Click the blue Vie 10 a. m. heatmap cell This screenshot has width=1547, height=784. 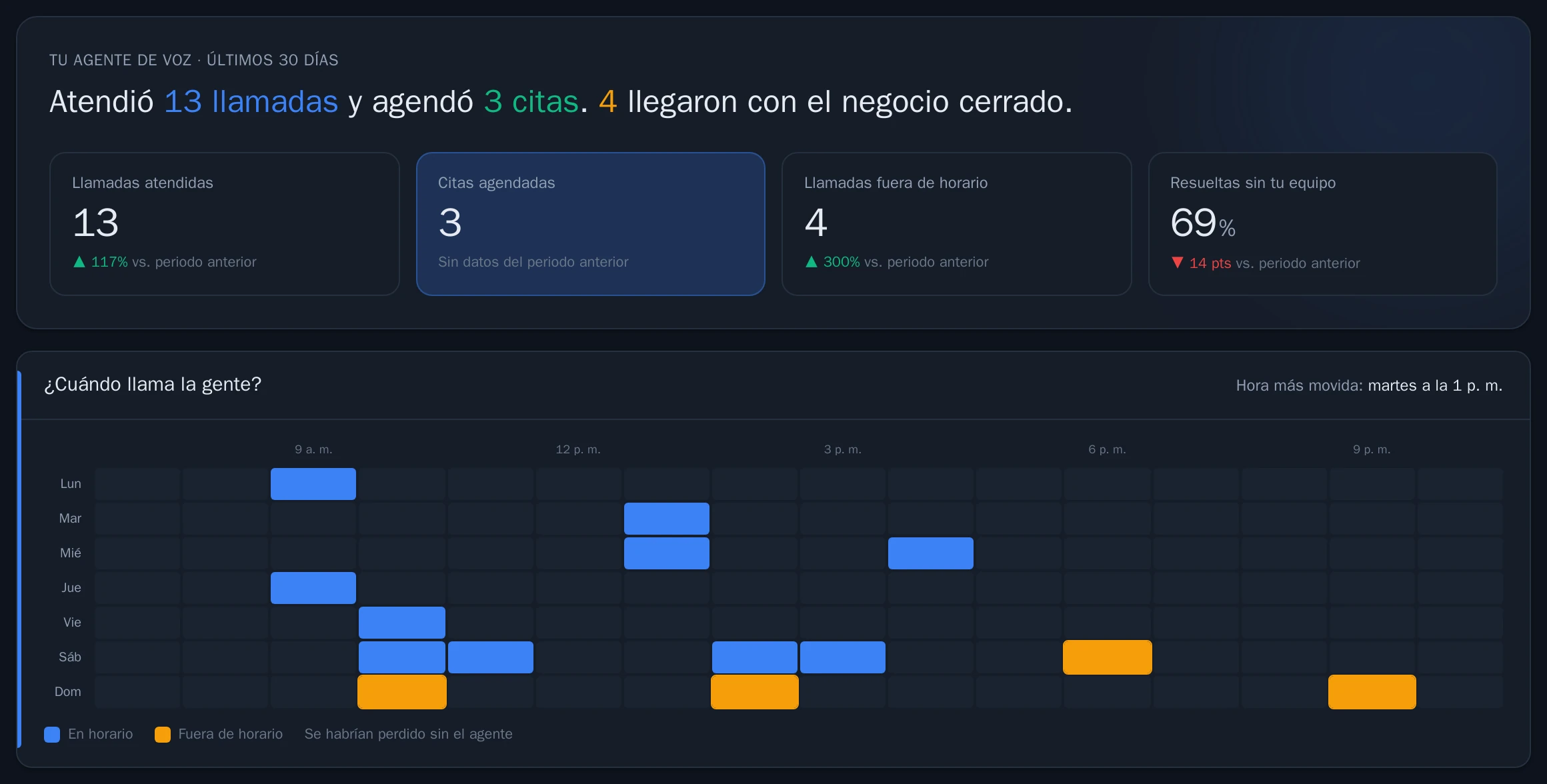[x=402, y=623]
